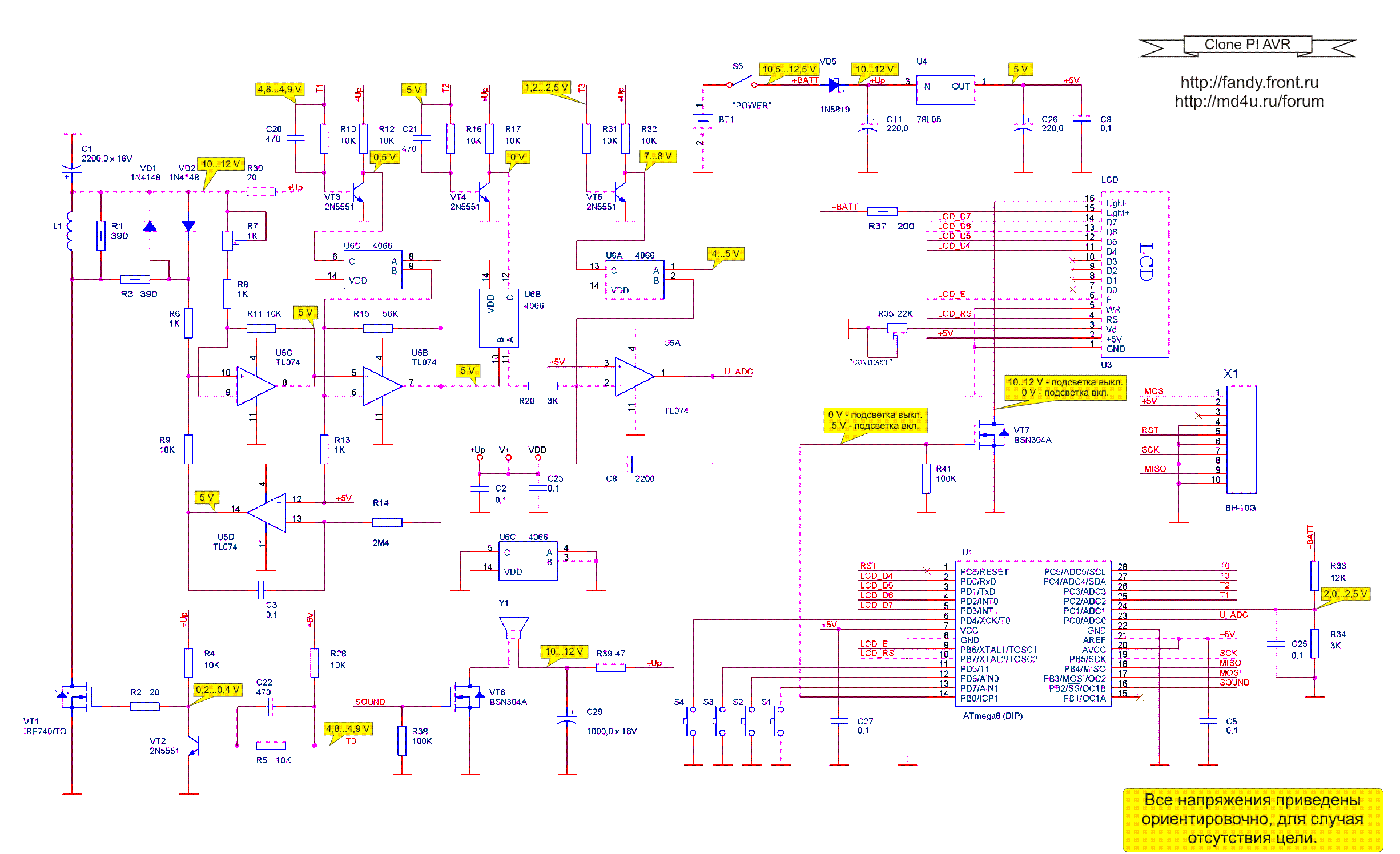
Task: Click the backlight note '0 V - подсветка выкл.'
Action: coord(875,420)
